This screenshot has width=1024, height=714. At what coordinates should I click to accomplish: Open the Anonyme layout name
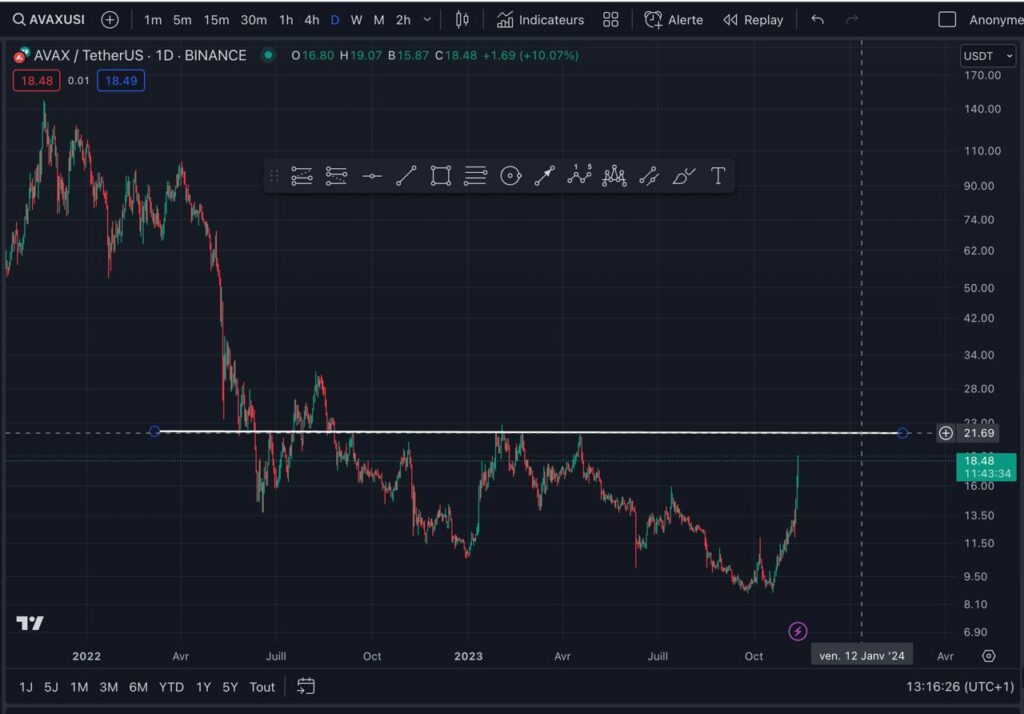pyautogui.click(x=996, y=20)
